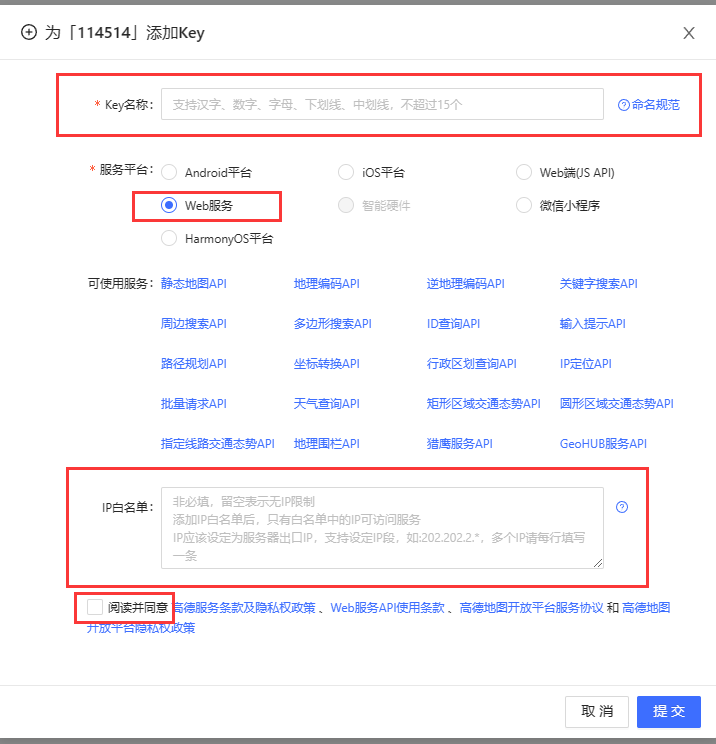Open 高德服务条款及隐私权政策 link
This screenshot has width=716, height=744.
tap(244, 607)
